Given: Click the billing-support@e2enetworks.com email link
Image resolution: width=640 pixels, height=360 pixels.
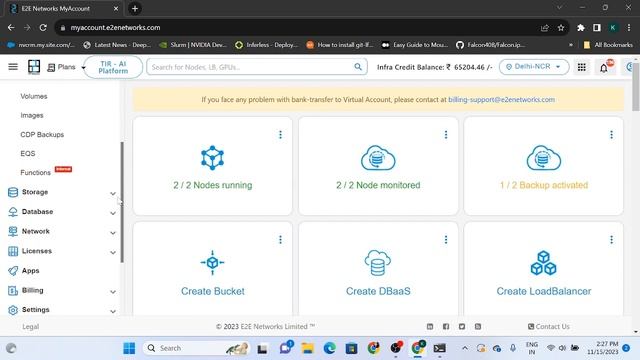Looking at the screenshot, I should [x=501, y=100].
